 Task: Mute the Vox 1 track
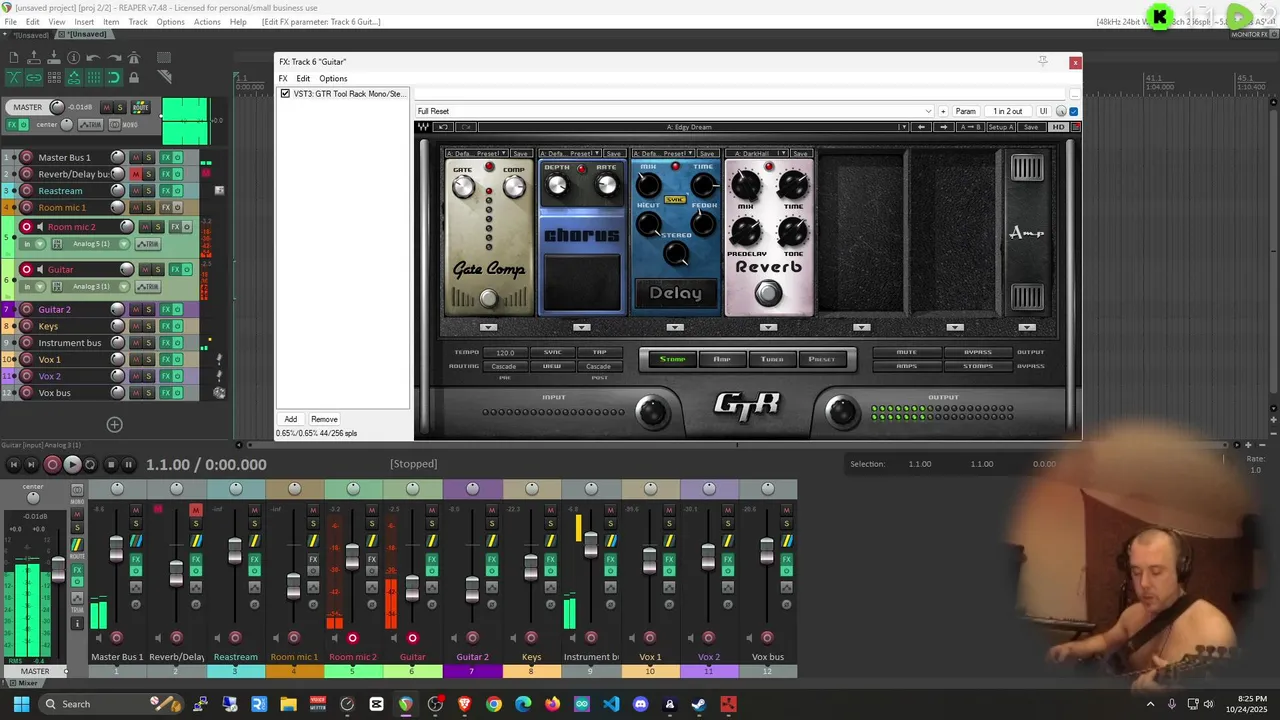(x=136, y=359)
